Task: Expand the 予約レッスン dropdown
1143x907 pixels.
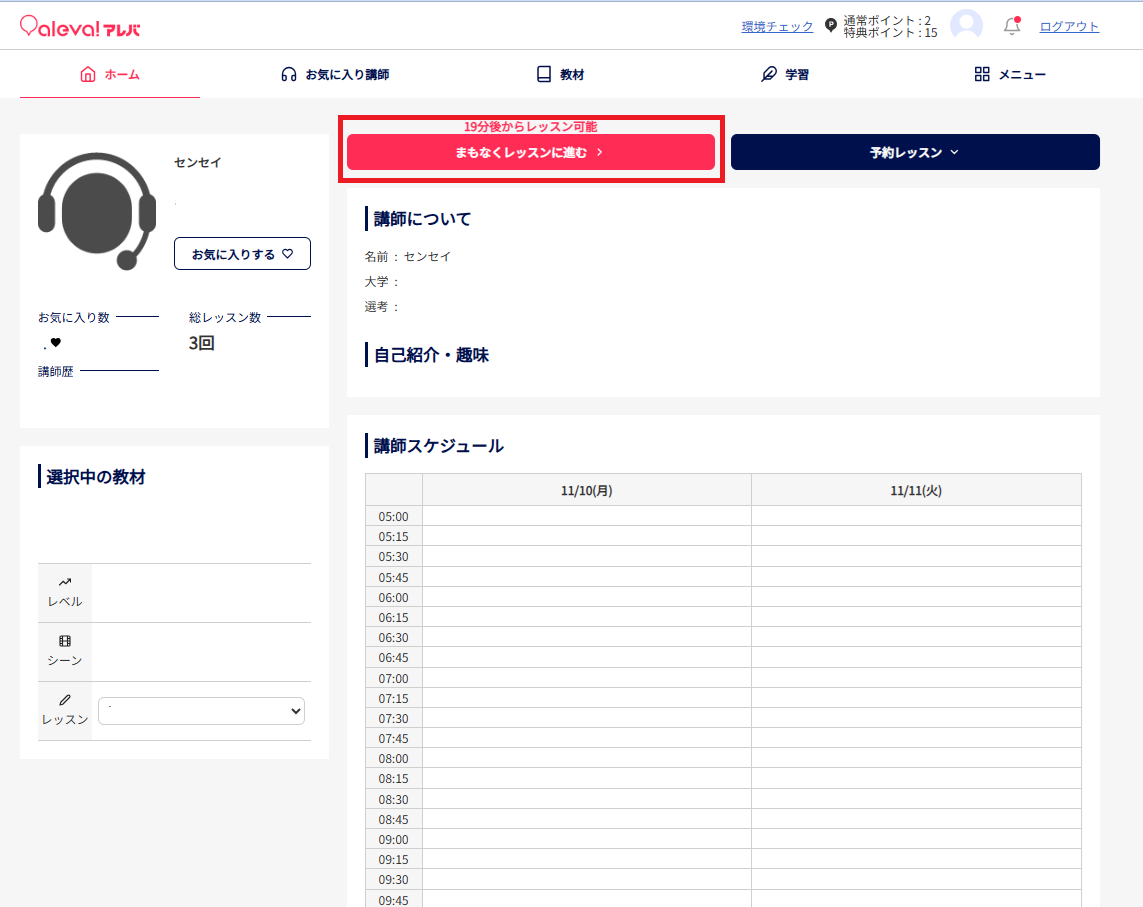Action: point(915,152)
